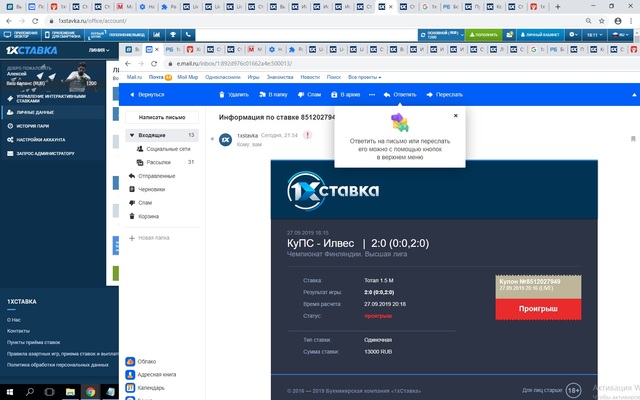Forward the email with 'Переслать'
The width and height of the screenshot is (640, 400).
click(x=444, y=95)
